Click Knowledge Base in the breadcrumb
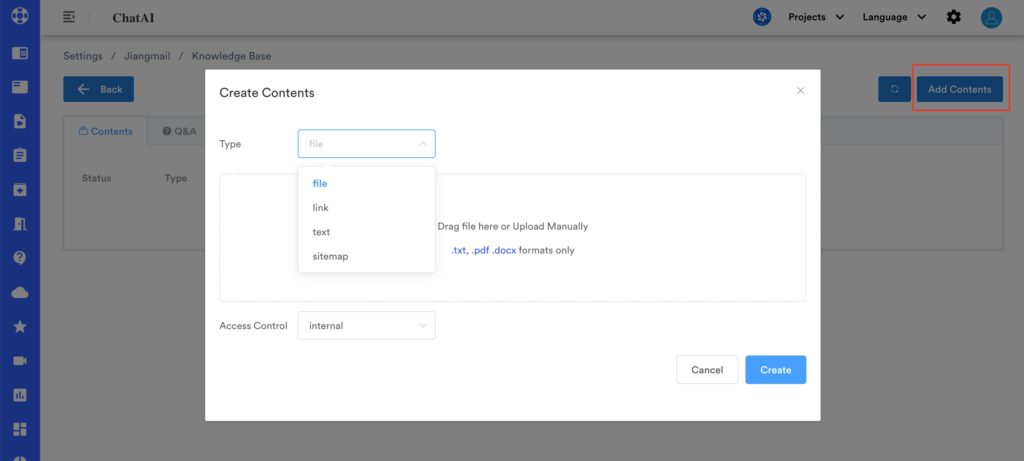 coord(231,56)
